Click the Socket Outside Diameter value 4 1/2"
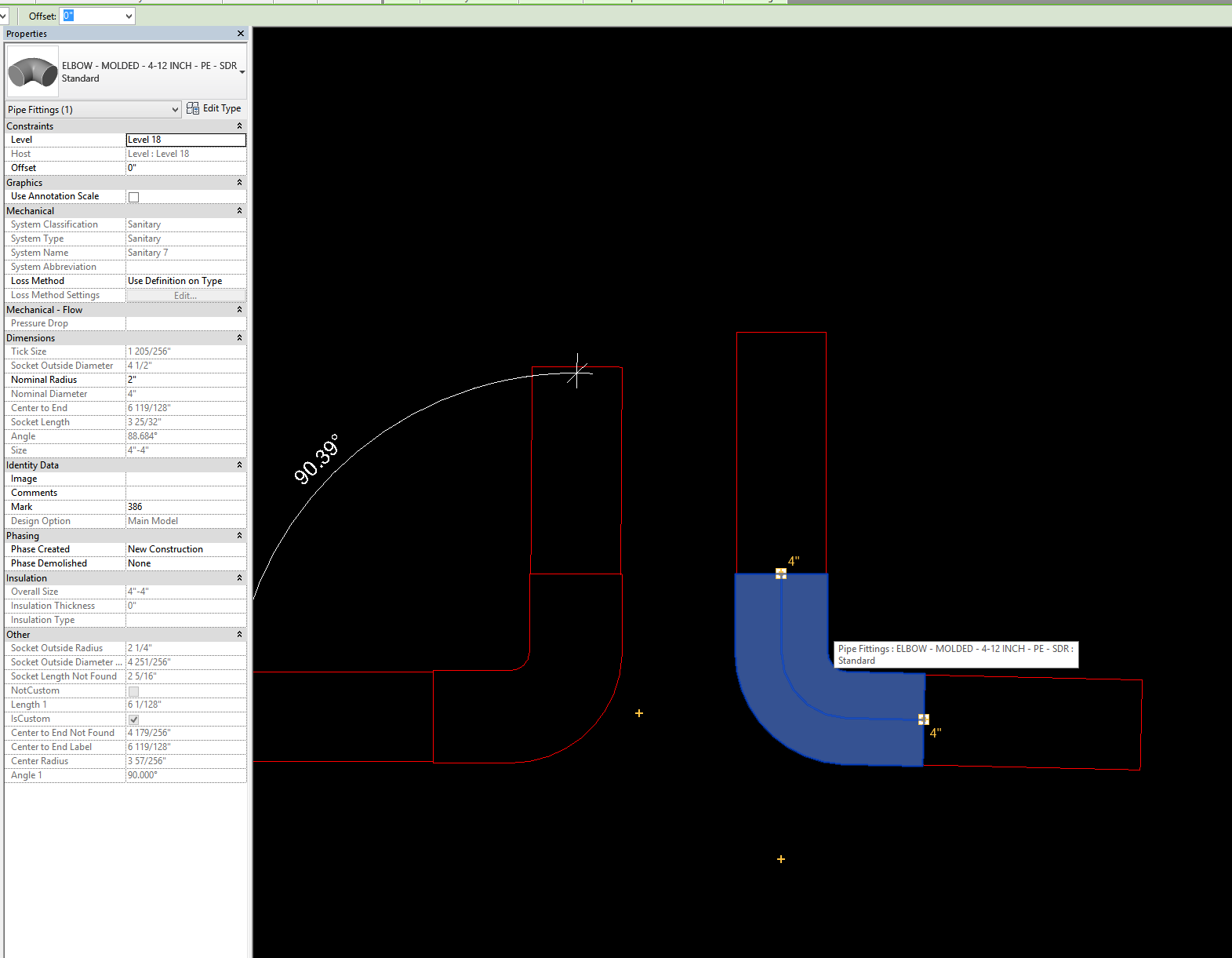Viewport: 1232px width, 958px height. pyautogui.click(x=186, y=366)
